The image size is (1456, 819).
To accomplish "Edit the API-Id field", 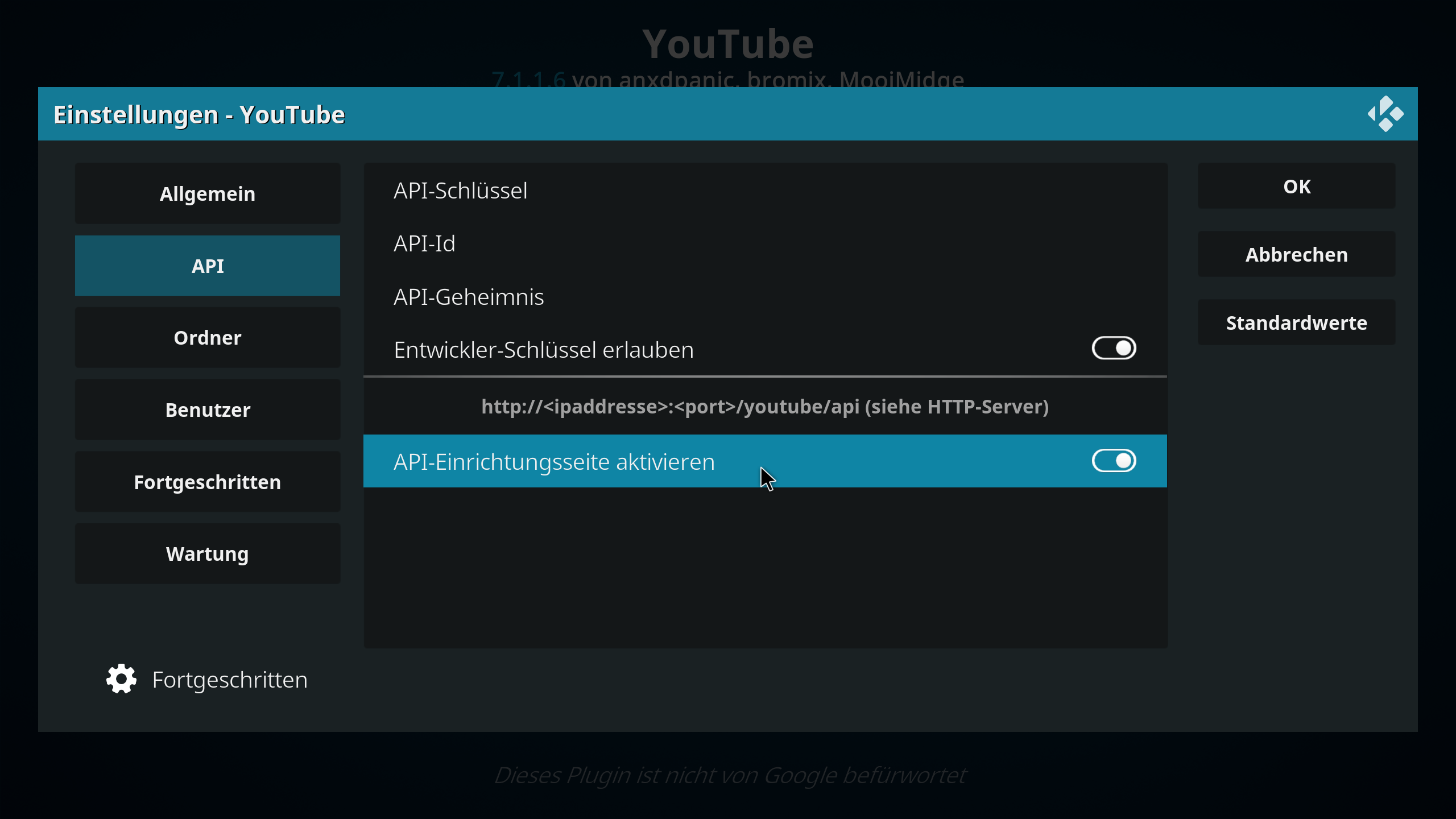I will click(x=765, y=243).
